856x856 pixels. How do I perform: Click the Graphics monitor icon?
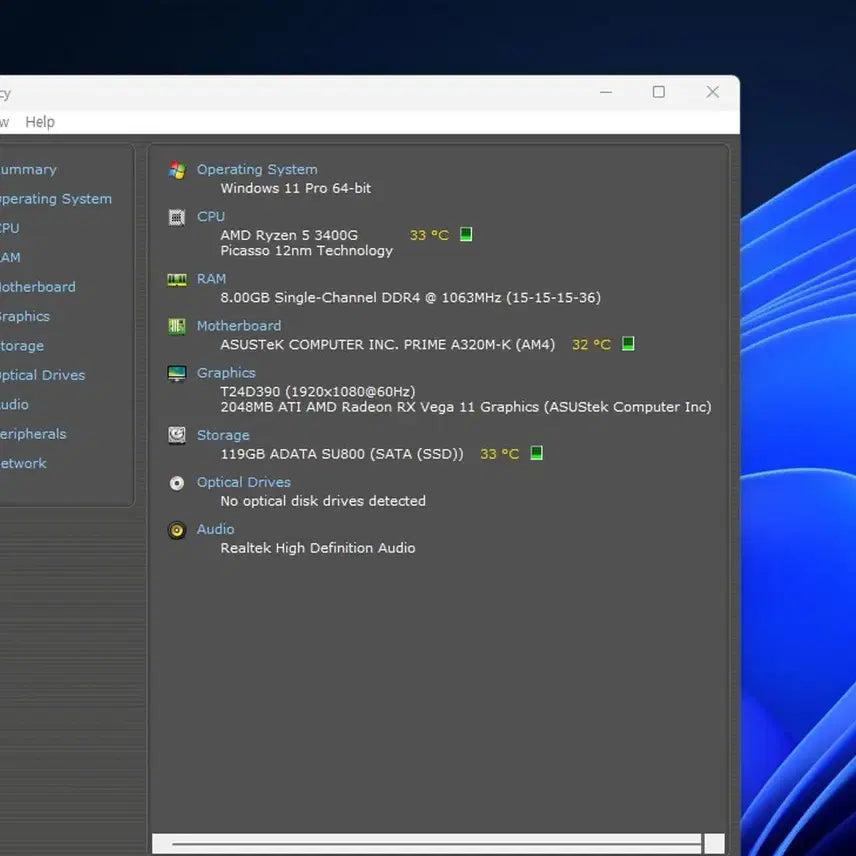coord(176,373)
